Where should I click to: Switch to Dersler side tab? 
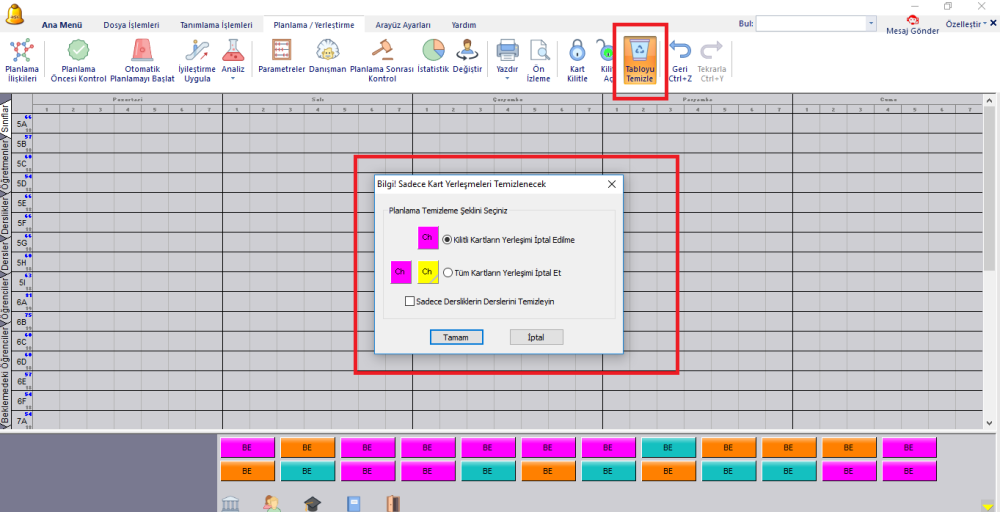[x=5, y=256]
